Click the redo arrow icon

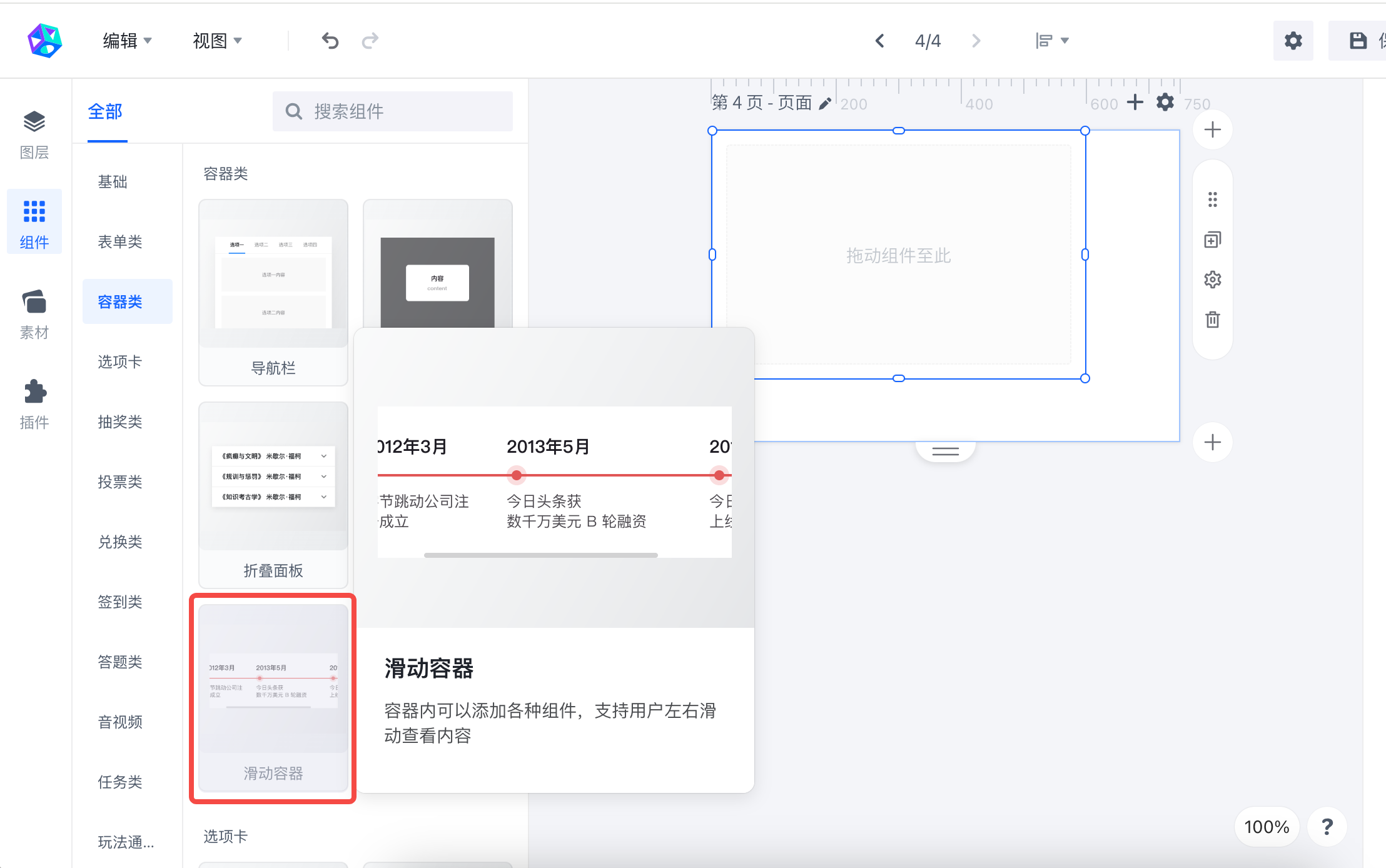[370, 41]
